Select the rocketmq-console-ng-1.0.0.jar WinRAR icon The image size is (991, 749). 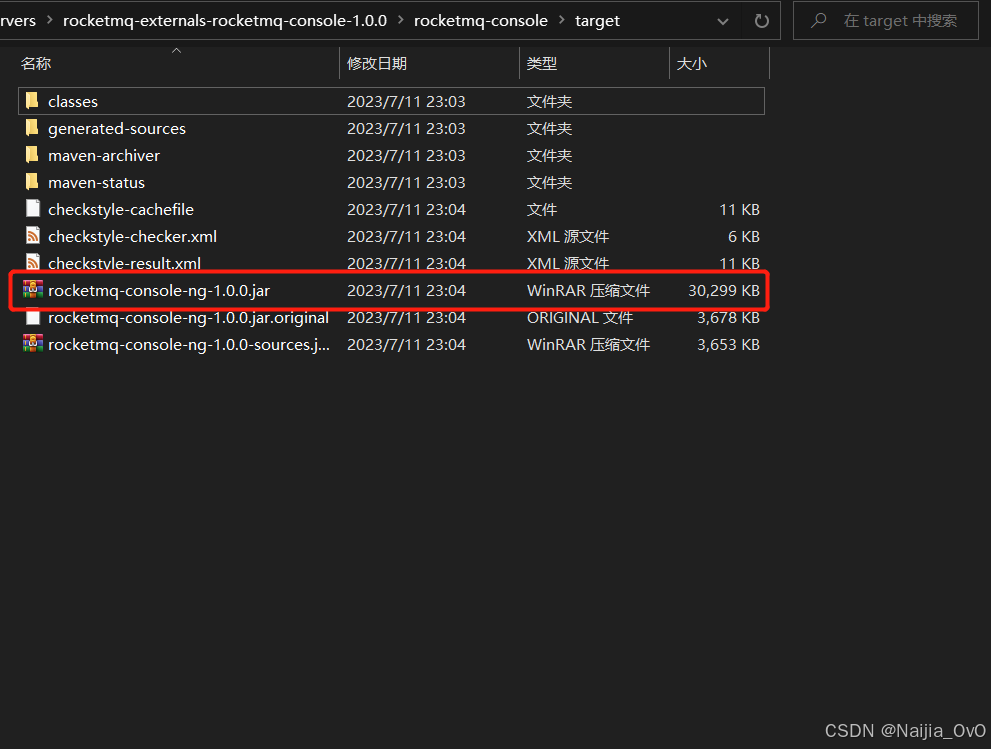click(x=33, y=289)
